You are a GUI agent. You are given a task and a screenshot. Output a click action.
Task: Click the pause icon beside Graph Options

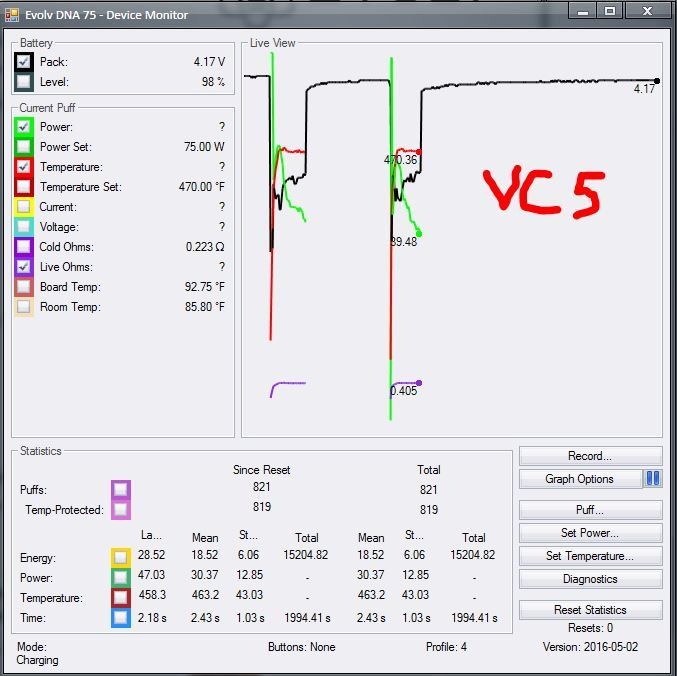pyautogui.click(x=653, y=479)
